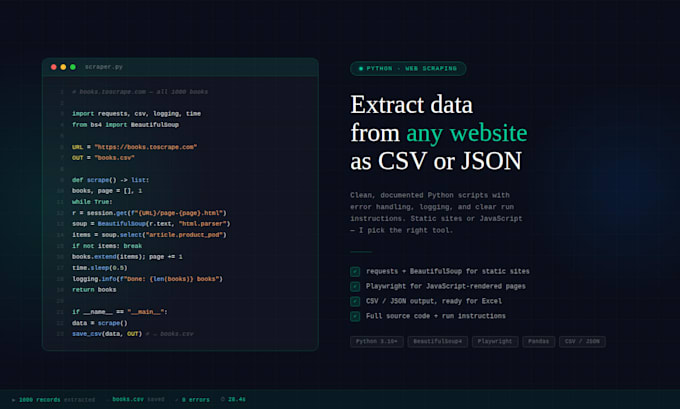Click the 'as CSV or JSON' headline line
The height and width of the screenshot is (409, 680).
[x=436, y=161]
